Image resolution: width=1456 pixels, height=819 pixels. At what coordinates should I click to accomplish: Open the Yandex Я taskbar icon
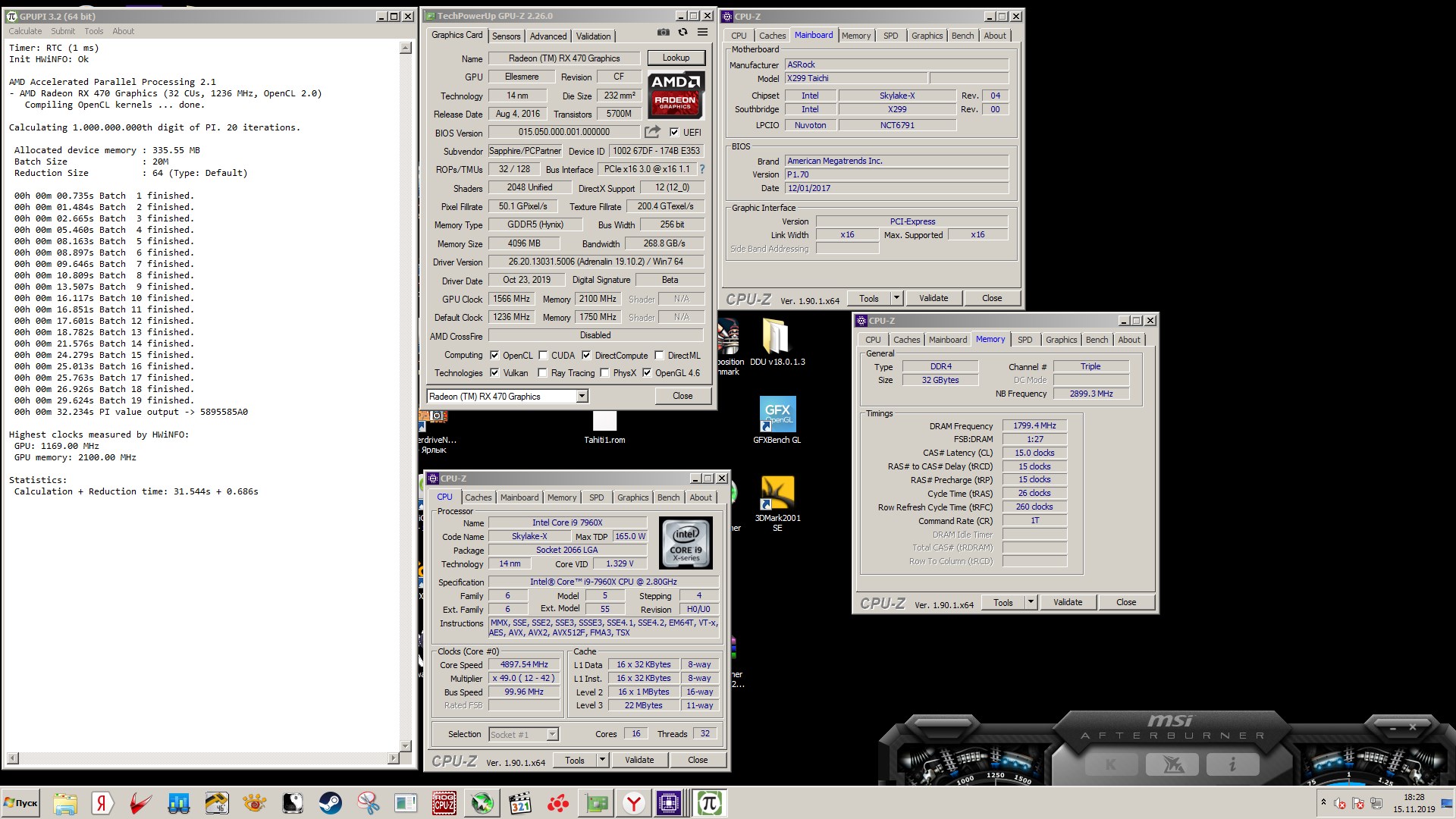tap(102, 803)
